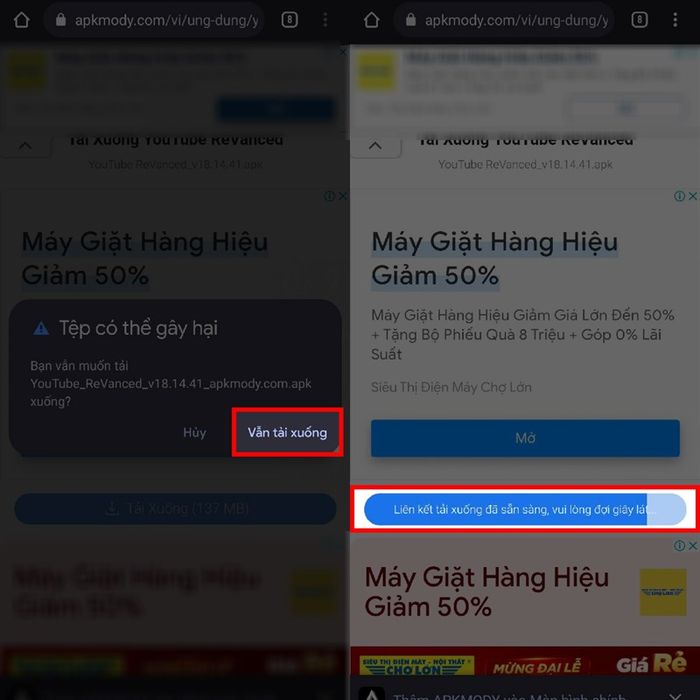This screenshot has height=700, width=700.
Task: Click right browser address bar URL
Action: coord(517,20)
